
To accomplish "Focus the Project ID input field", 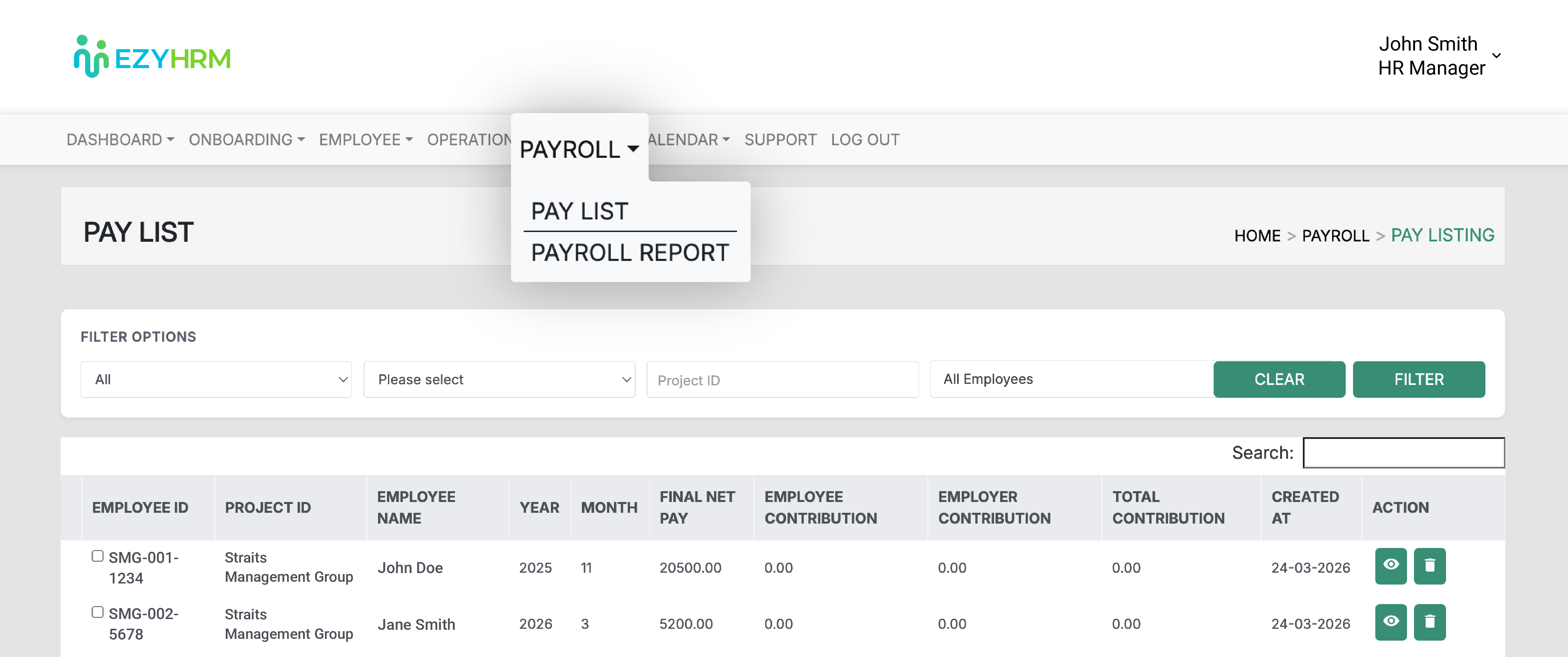I will click(x=782, y=380).
